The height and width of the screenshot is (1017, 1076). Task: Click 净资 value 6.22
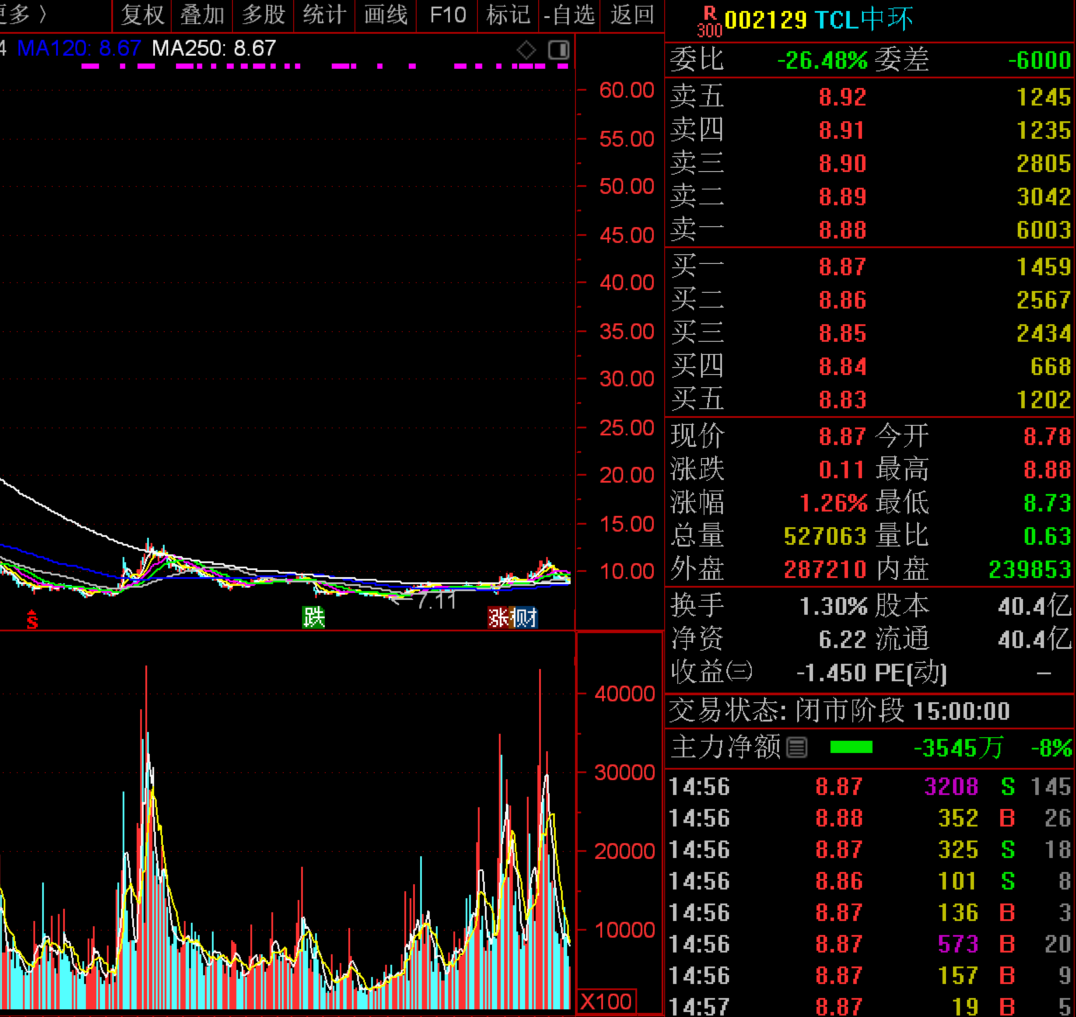842,640
